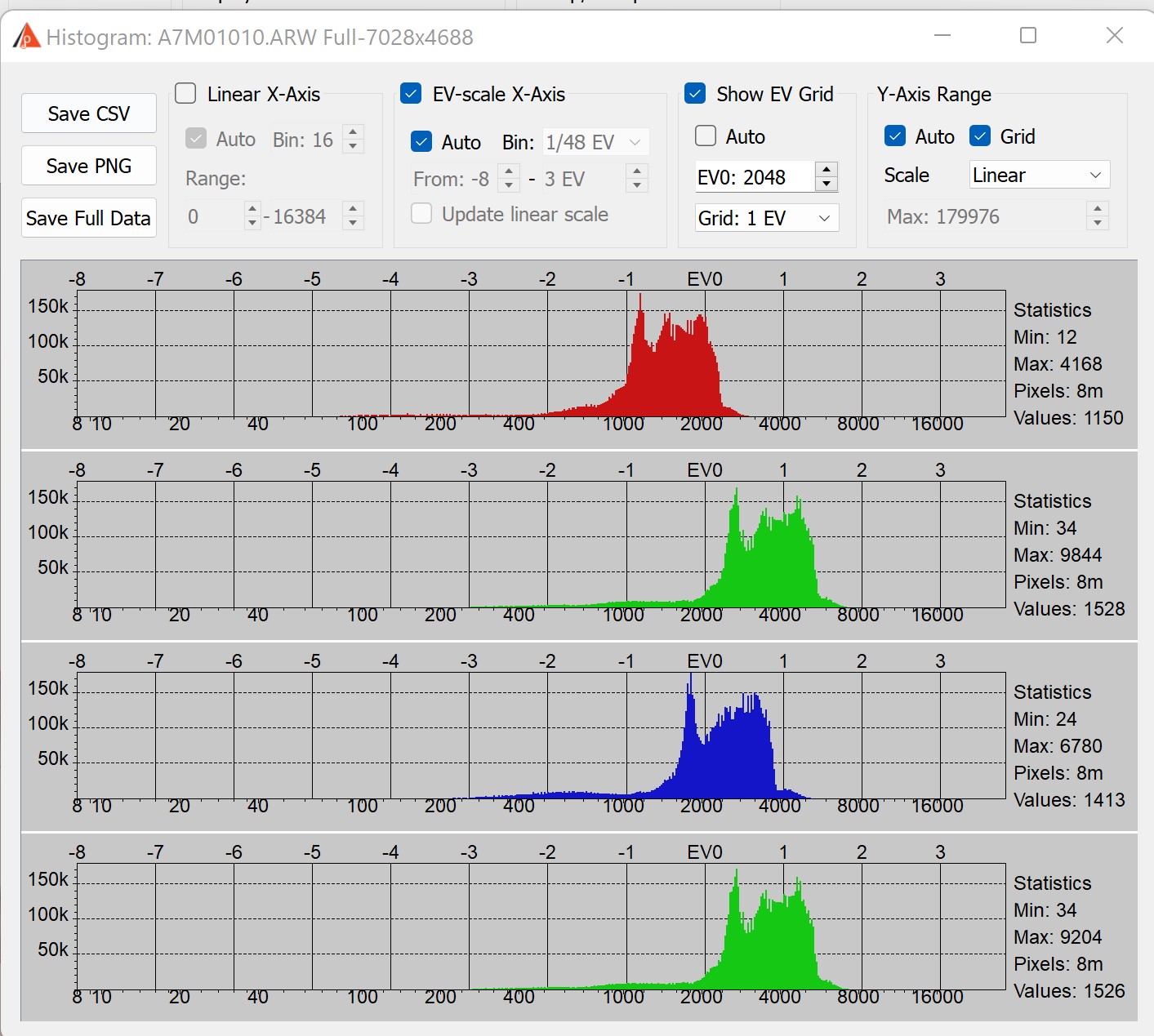The width and height of the screenshot is (1154, 1036).
Task: Maximize the Histogram window
Action: click(1028, 36)
